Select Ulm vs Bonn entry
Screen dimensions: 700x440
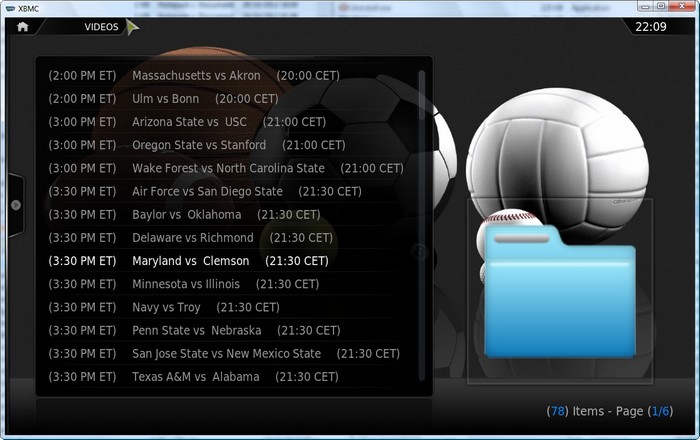click(228, 99)
